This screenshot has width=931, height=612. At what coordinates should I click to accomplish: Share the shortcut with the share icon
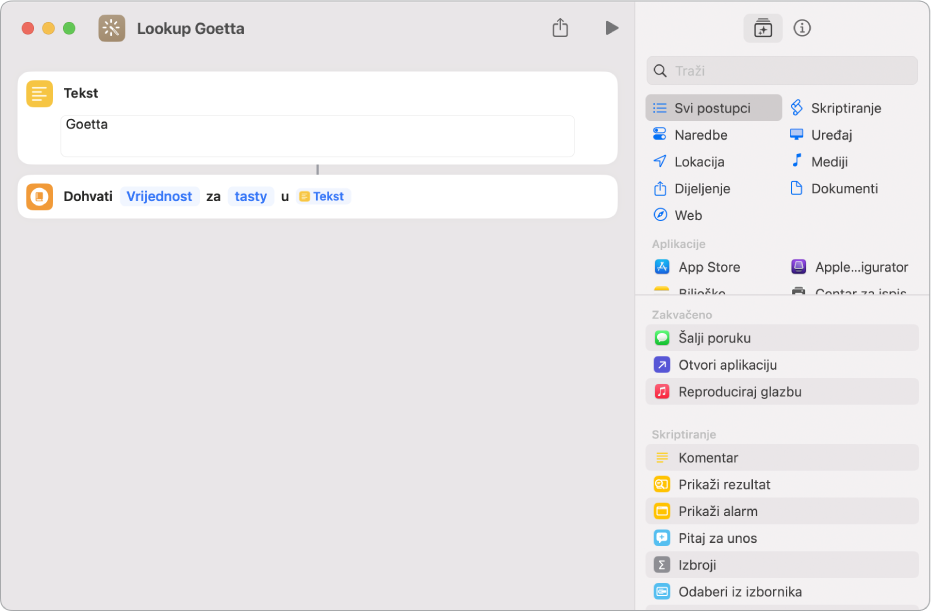(x=560, y=28)
